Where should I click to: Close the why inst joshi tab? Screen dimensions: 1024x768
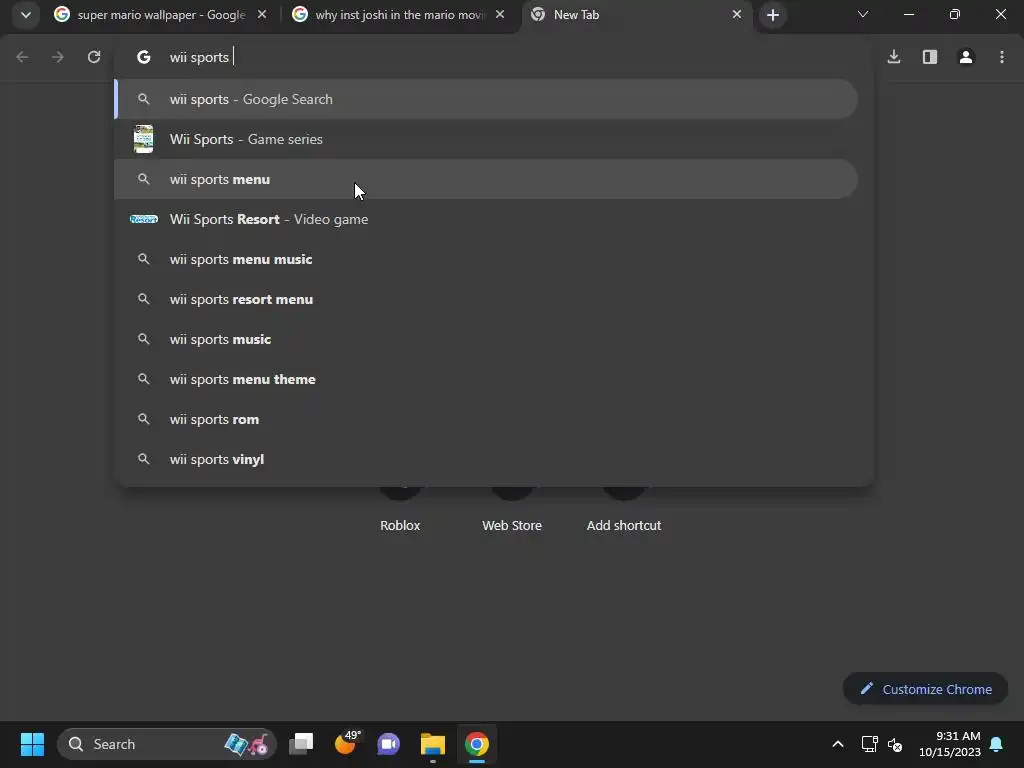pos(500,14)
